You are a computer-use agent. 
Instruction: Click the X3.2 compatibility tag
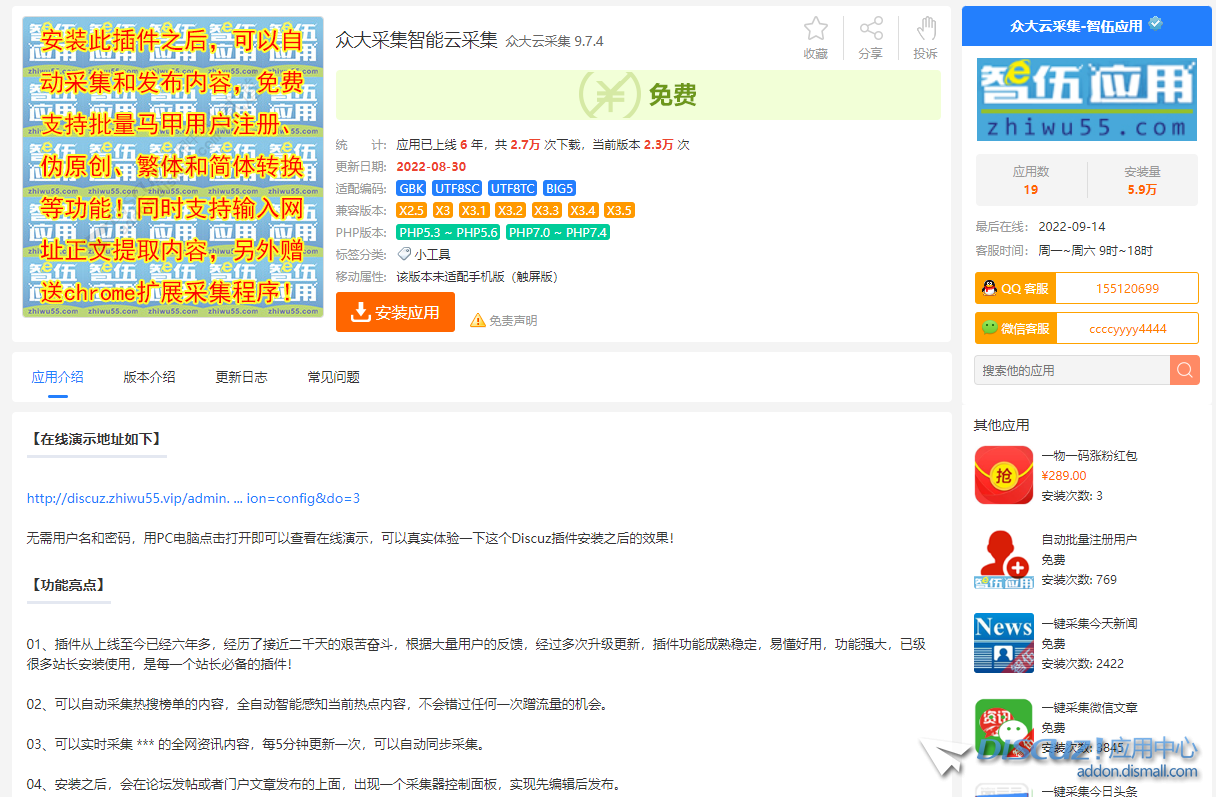[510, 210]
